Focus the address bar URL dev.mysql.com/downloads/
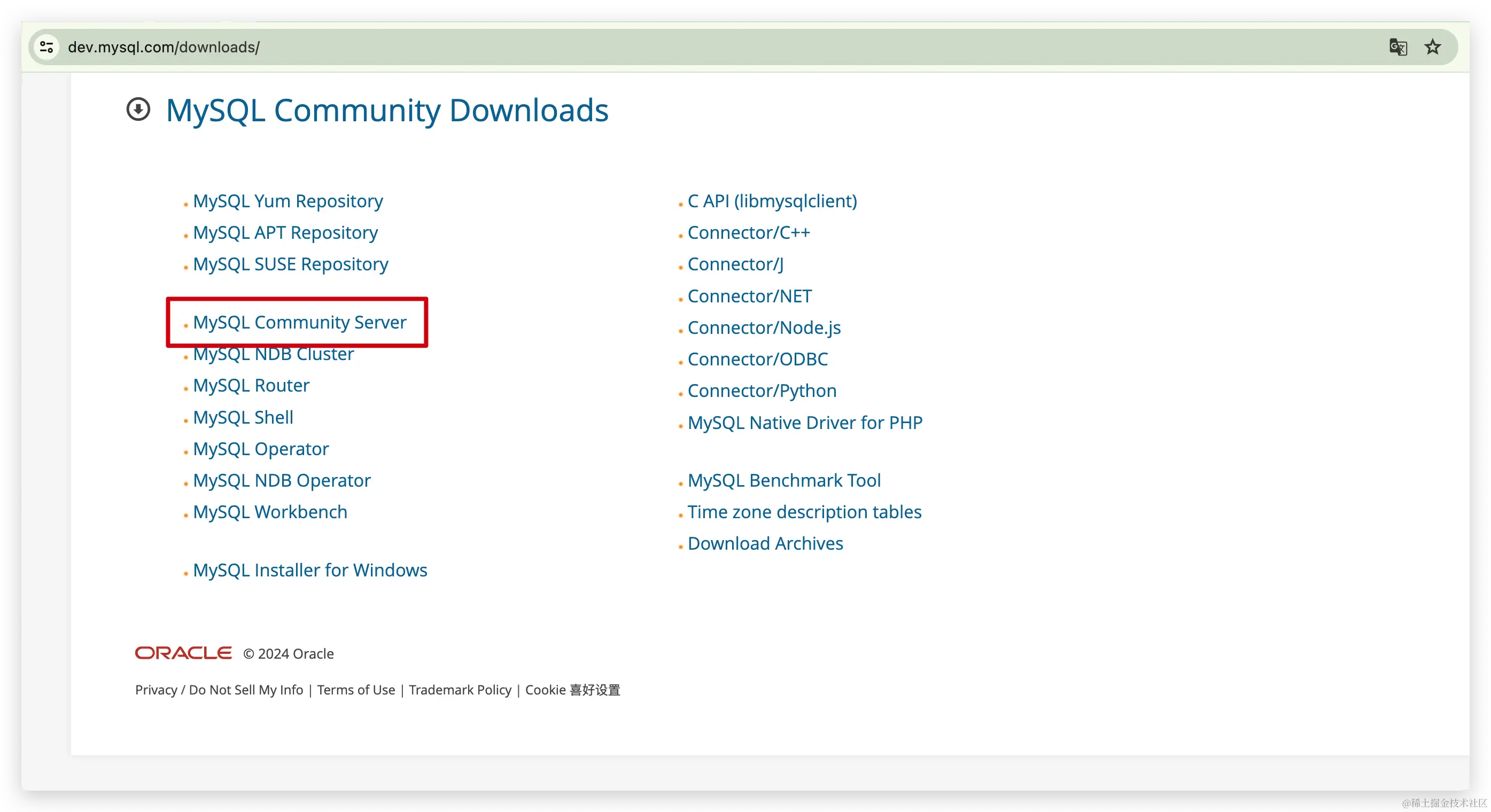 pyautogui.click(x=164, y=47)
